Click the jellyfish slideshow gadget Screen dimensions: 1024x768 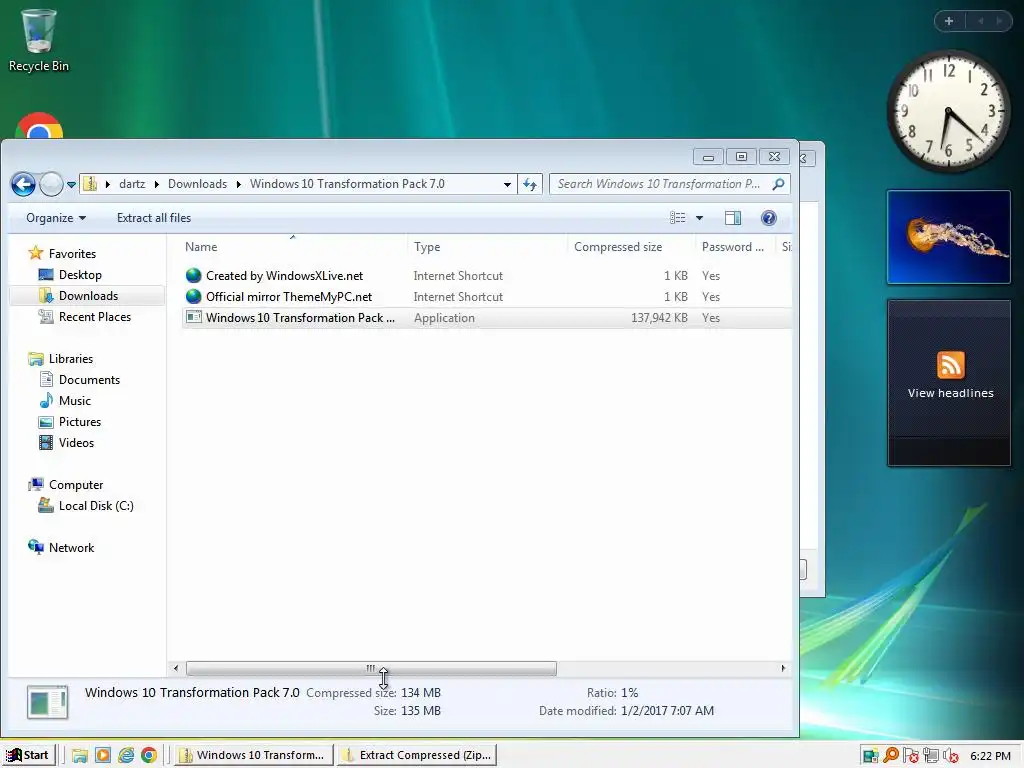click(948, 237)
